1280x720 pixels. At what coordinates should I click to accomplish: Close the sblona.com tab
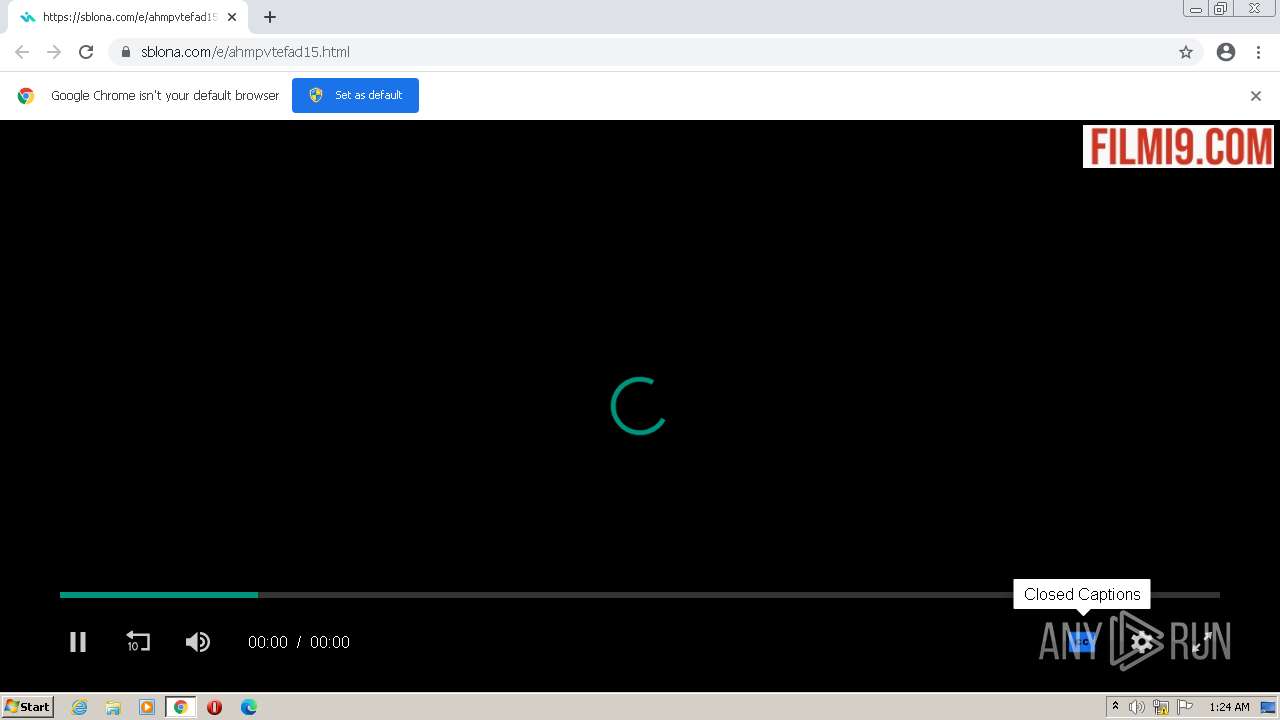coord(232,17)
